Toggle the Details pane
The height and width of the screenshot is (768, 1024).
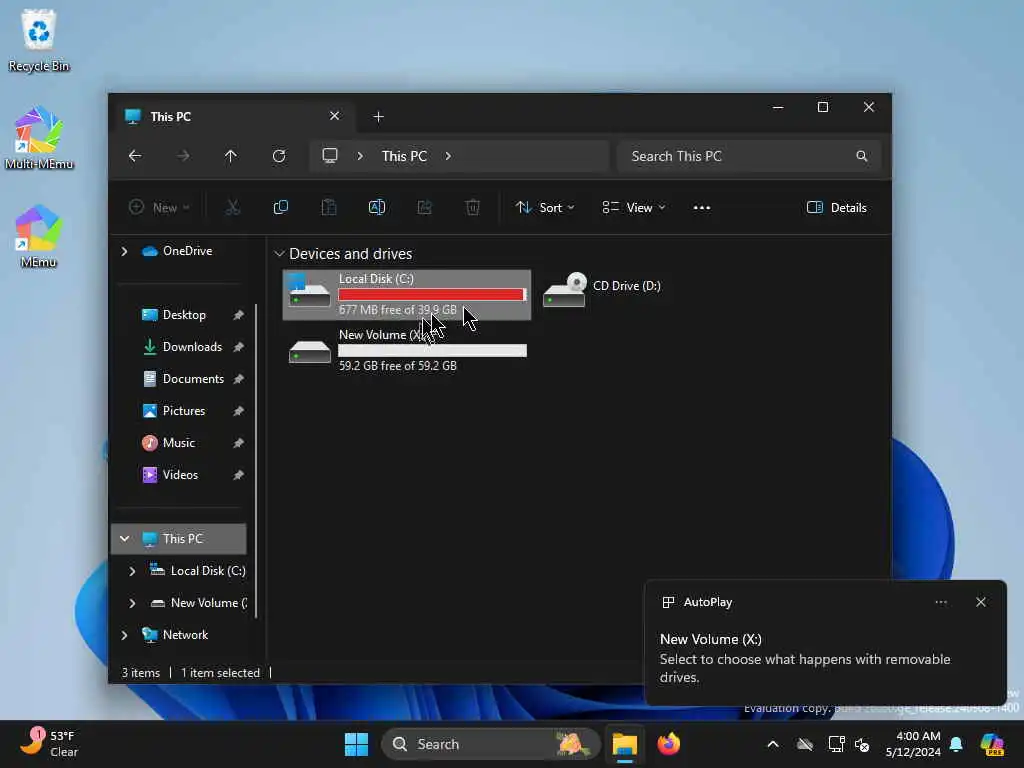click(x=837, y=208)
